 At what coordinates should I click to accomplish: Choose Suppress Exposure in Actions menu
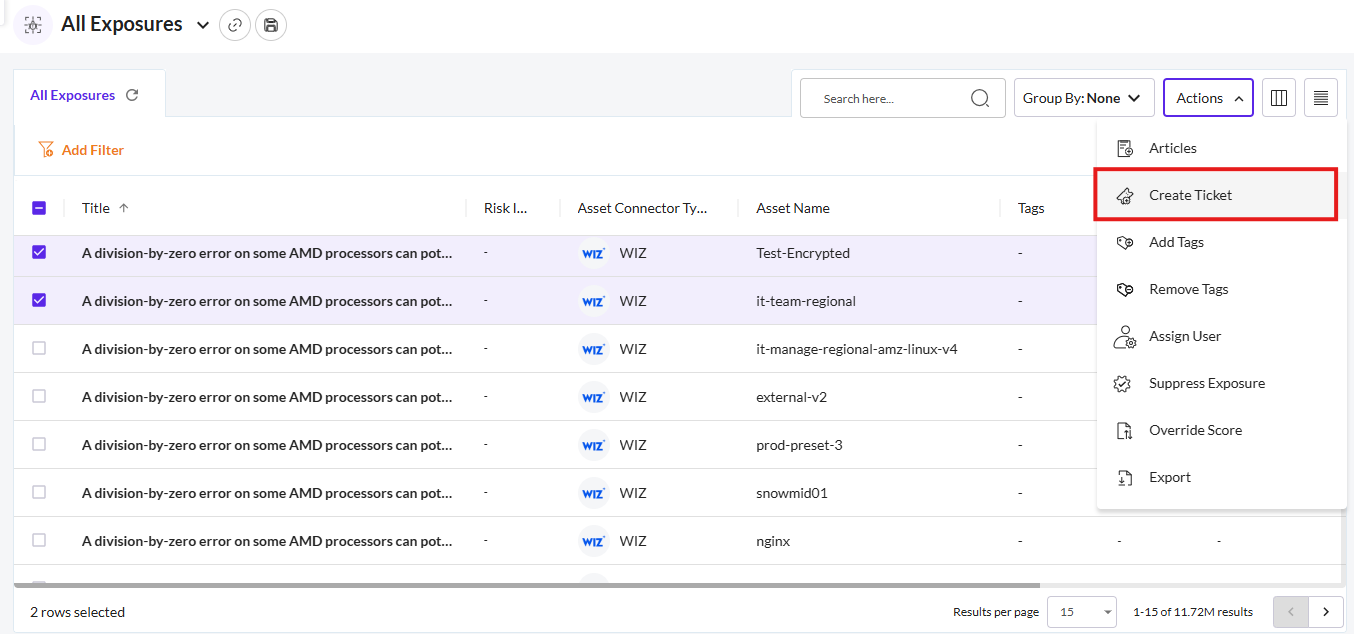[x=1221, y=383]
